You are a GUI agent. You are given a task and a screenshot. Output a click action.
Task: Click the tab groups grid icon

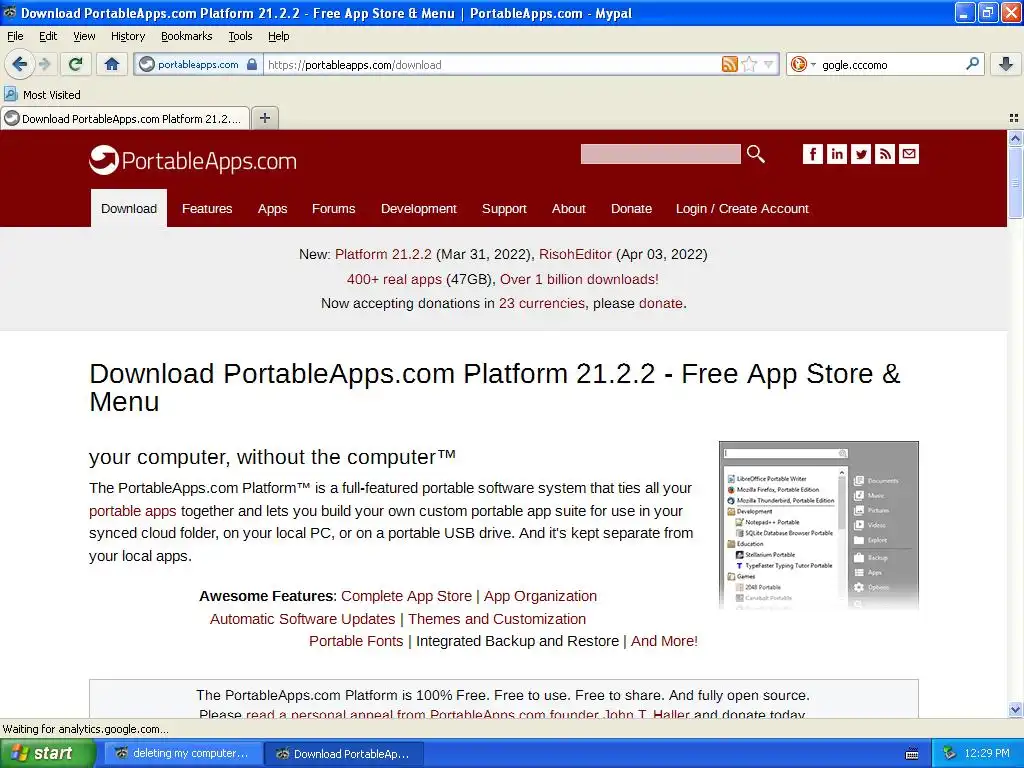pyautogui.click(x=1014, y=118)
